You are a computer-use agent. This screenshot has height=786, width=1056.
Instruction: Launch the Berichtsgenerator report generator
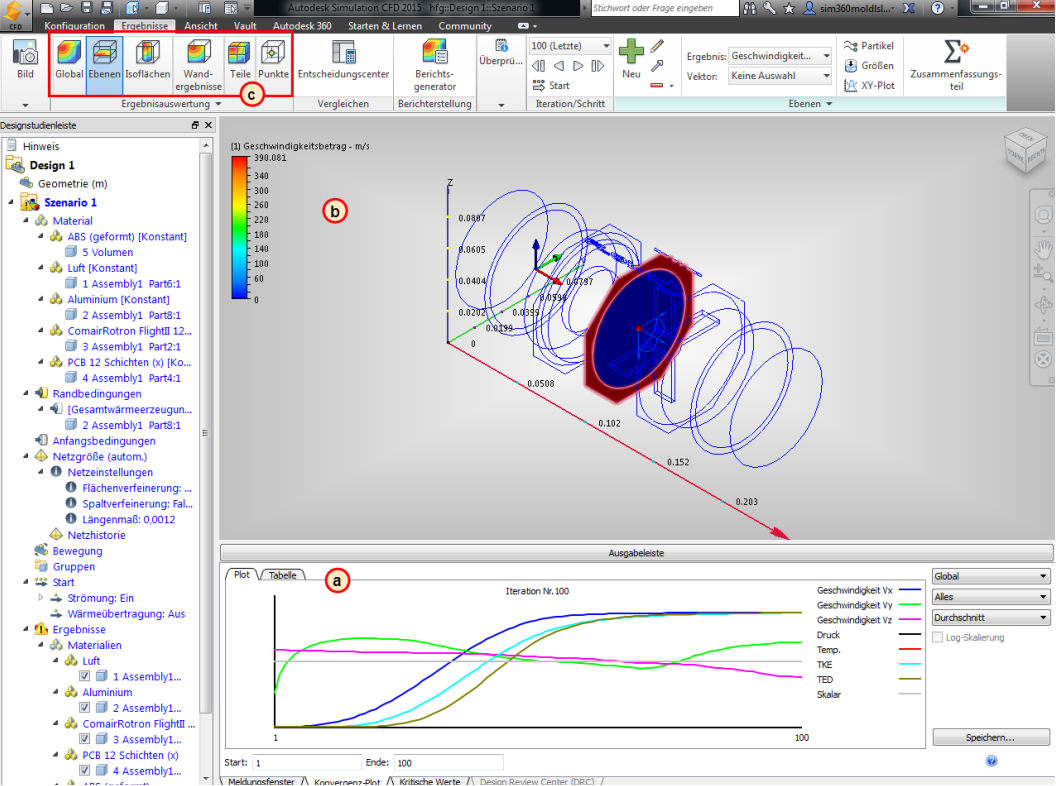(435, 65)
